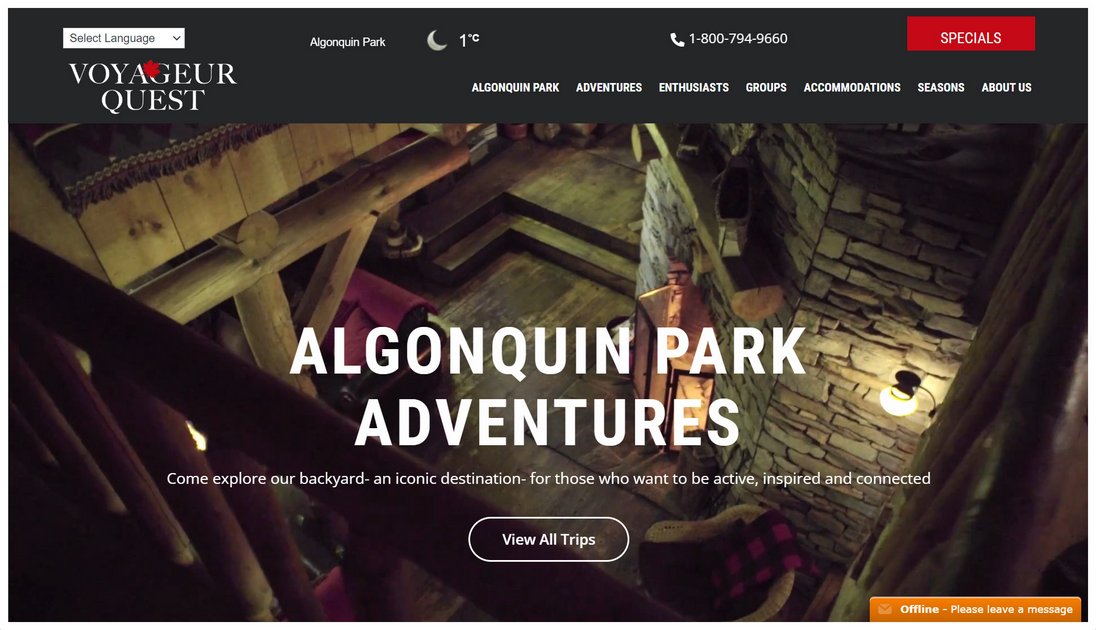Open the Algonquin Park menu
Image resolution: width=1096 pixels, height=630 pixels.
coord(515,87)
